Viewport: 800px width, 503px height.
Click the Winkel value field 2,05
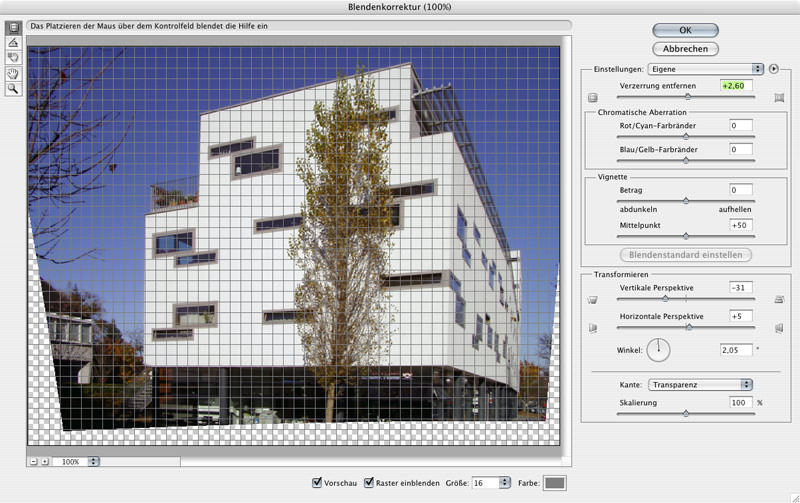[736, 350]
